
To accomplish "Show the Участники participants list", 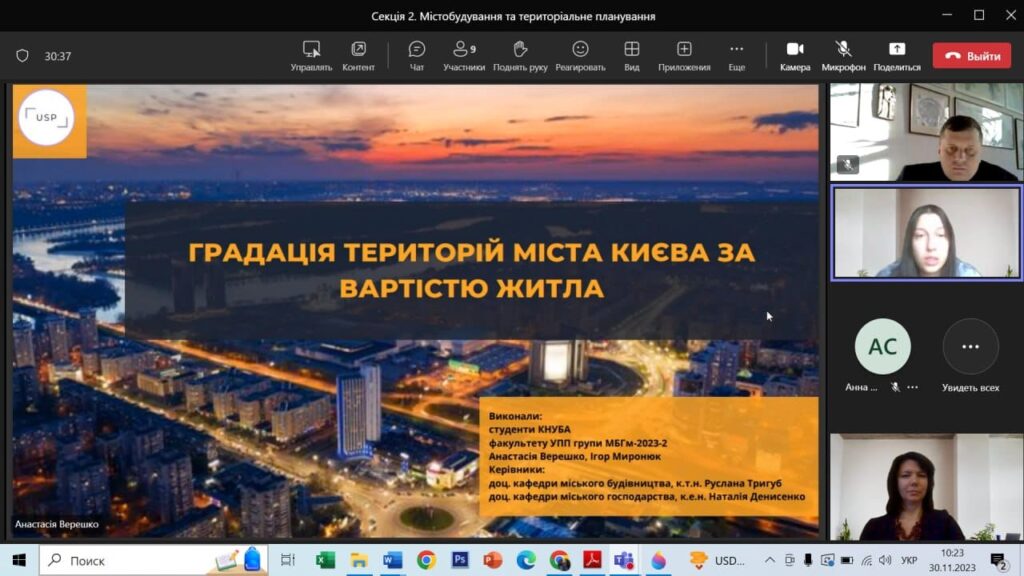I will coord(464,56).
